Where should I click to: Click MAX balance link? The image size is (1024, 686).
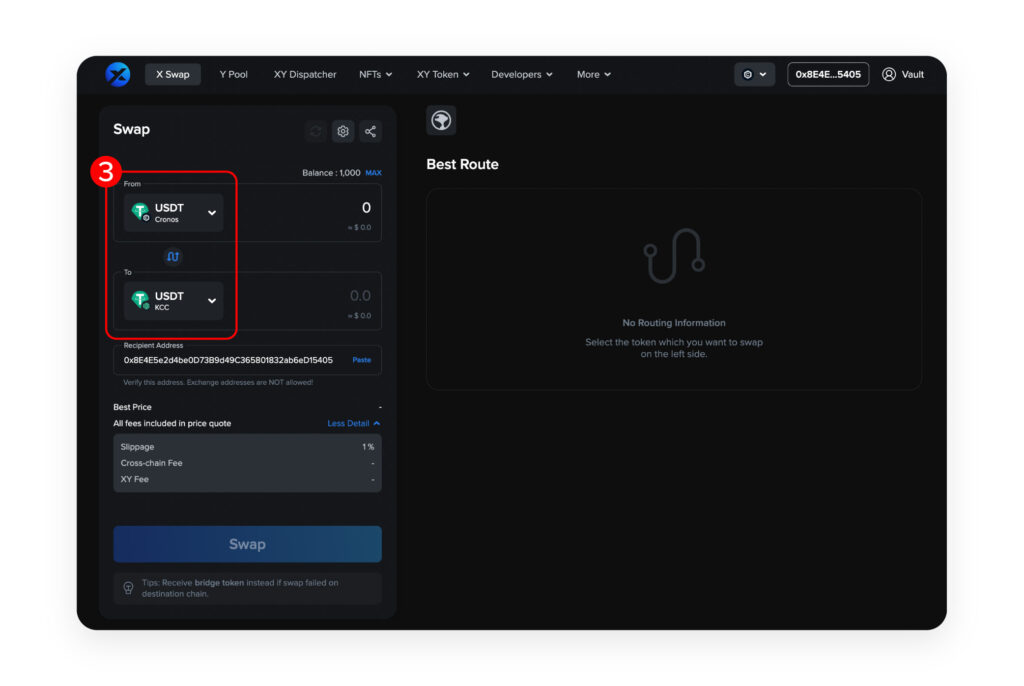pyautogui.click(x=374, y=172)
